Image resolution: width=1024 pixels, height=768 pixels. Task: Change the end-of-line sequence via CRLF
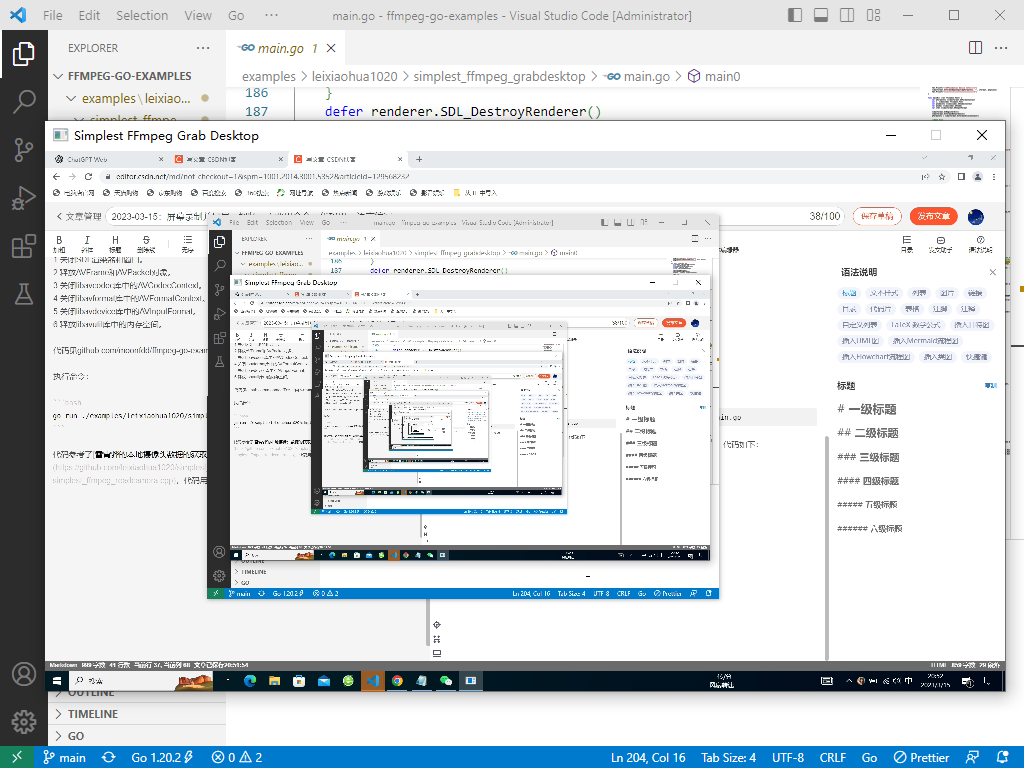(833, 758)
